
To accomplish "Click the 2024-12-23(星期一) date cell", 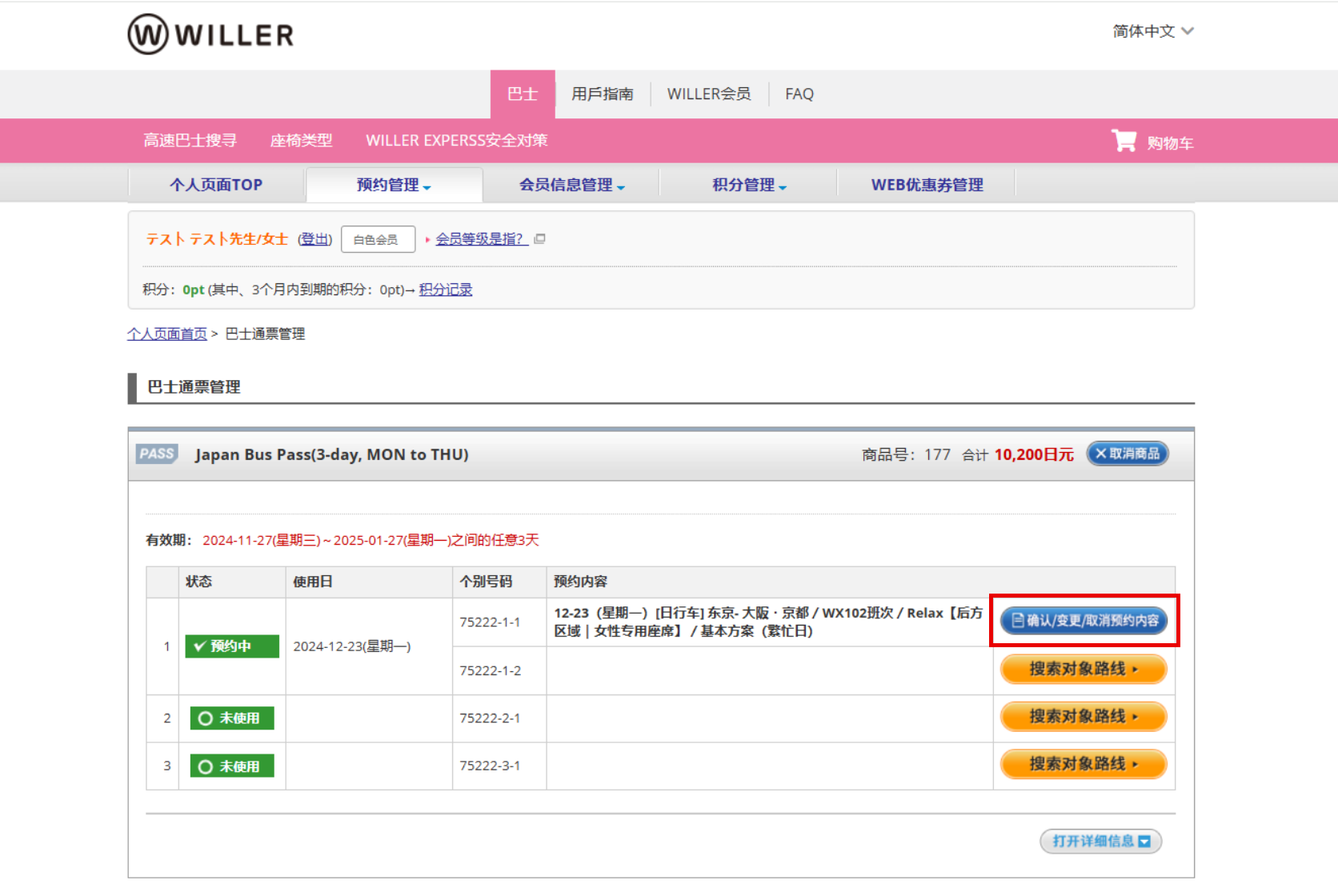I will tap(369, 646).
